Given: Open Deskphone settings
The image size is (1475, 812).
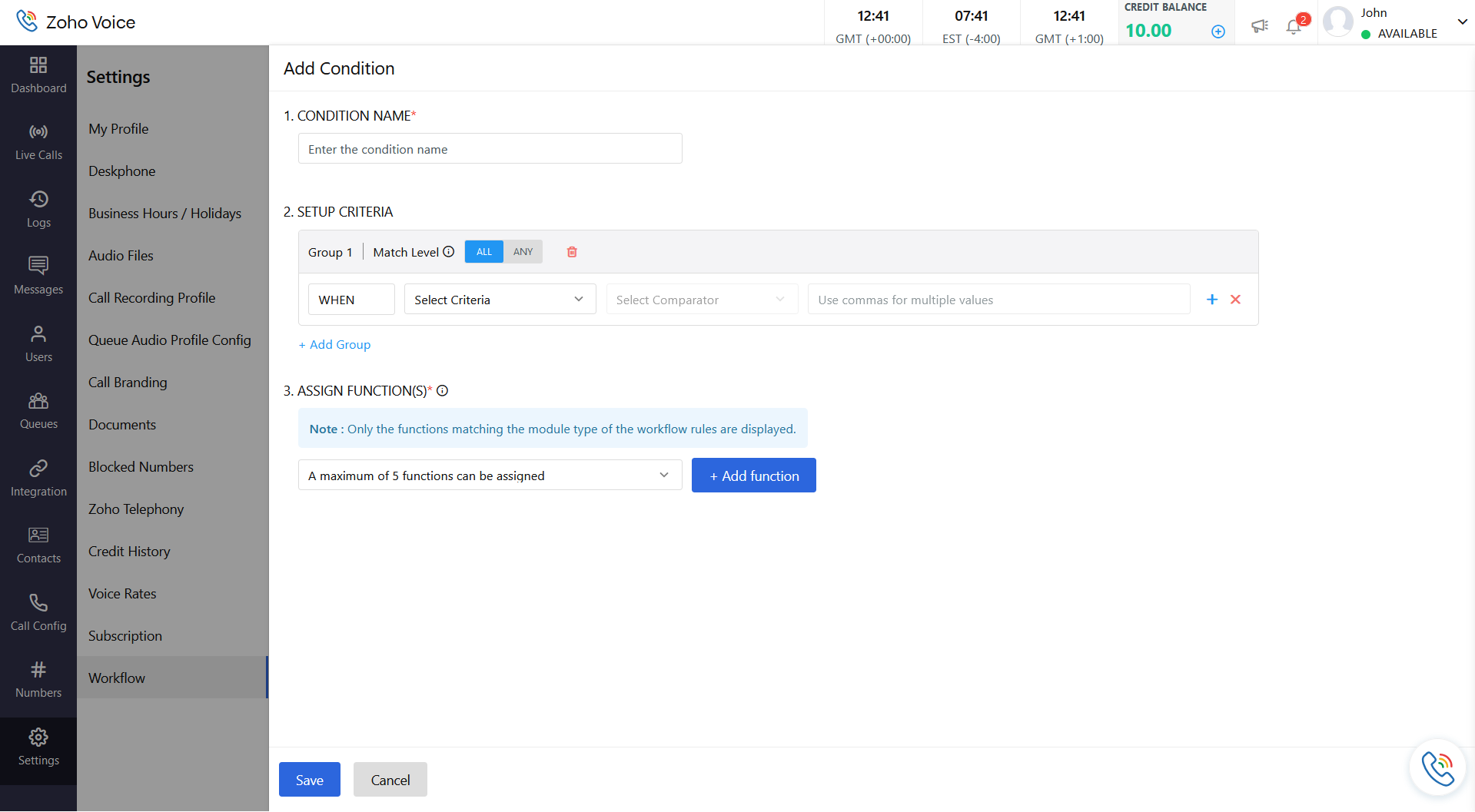Looking at the screenshot, I should click(x=121, y=171).
